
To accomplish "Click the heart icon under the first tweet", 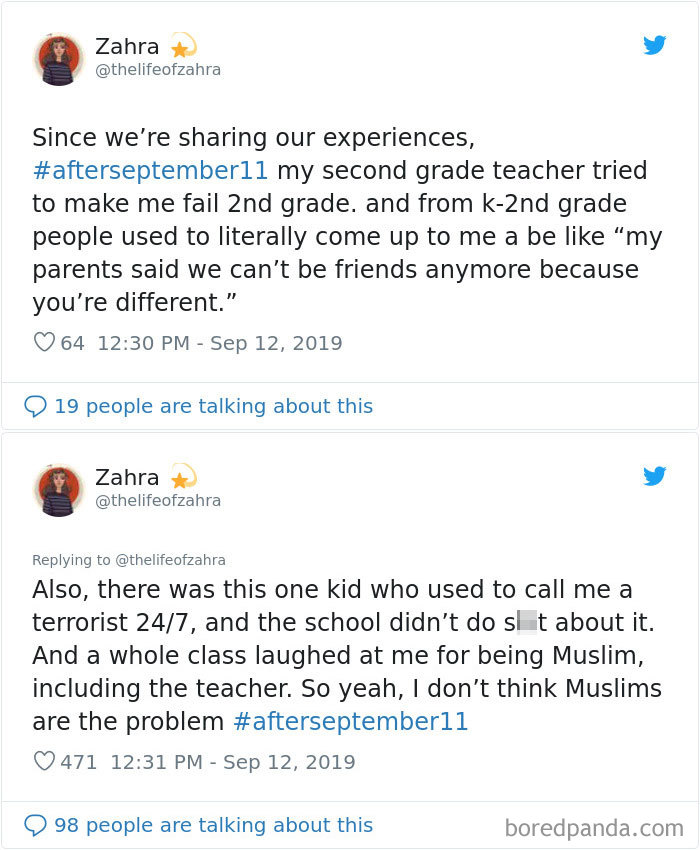I will [x=42, y=342].
